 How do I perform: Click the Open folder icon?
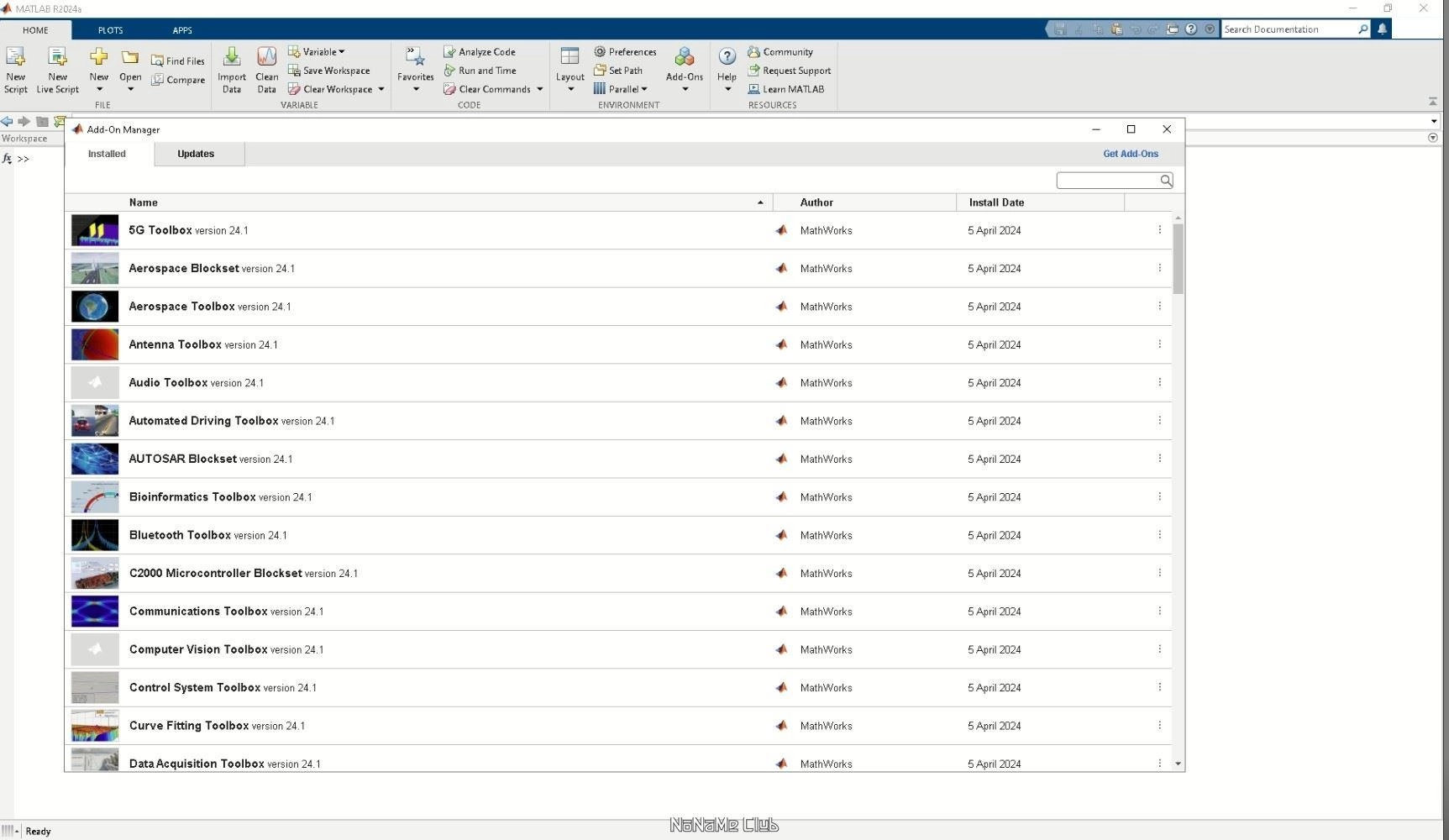click(129, 57)
